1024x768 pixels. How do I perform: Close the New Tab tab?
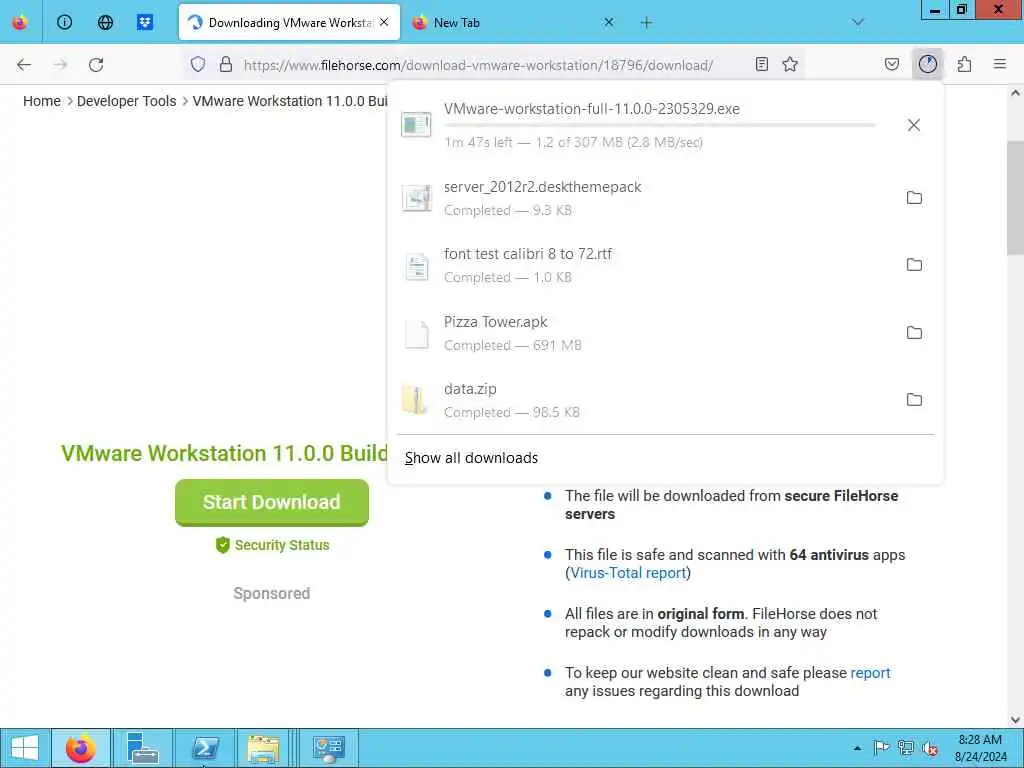(609, 22)
